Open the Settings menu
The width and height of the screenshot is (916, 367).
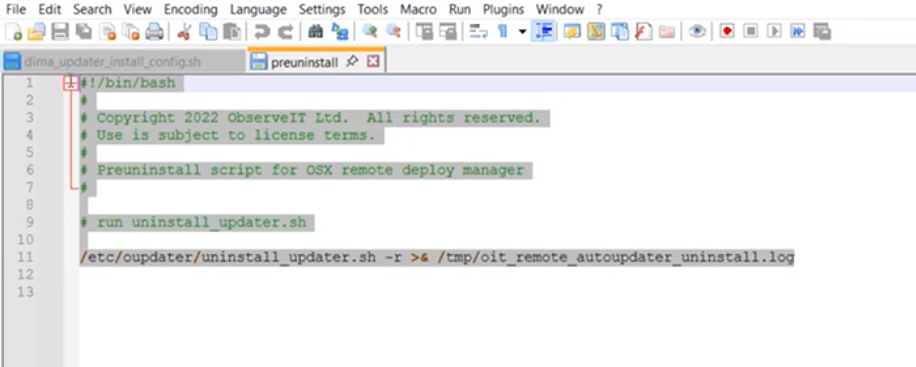pyautogui.click(x=322, y=9)
